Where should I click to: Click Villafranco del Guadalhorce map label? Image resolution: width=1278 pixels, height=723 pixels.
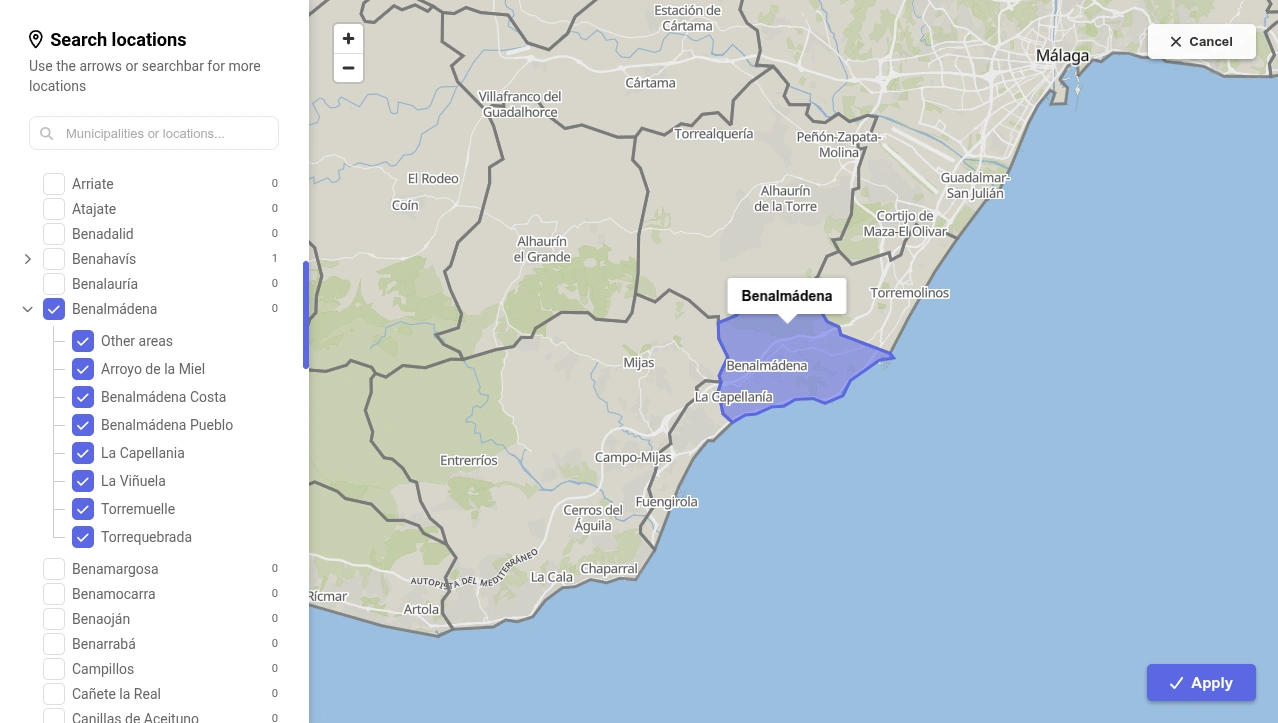[520, 104]
